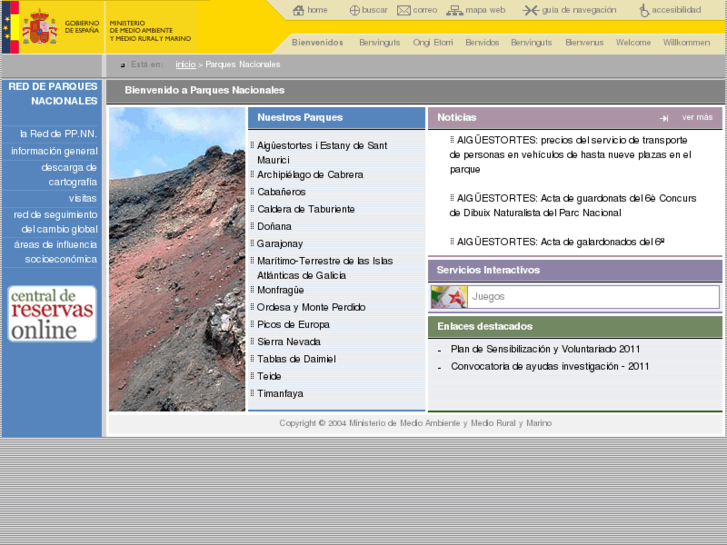727x545 pixels.
Task: Open Caldera de Taburiente park link
Action: point(306,209)
